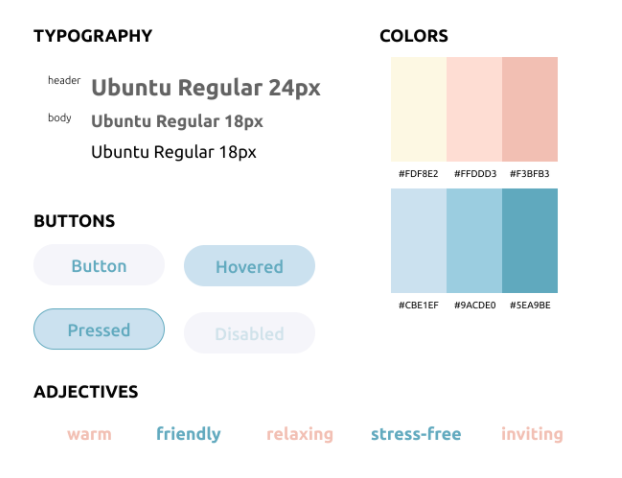Select the "Pressed" state button
Image resolution: width=622 pixels, height=478 pixels.
(99, 329)
